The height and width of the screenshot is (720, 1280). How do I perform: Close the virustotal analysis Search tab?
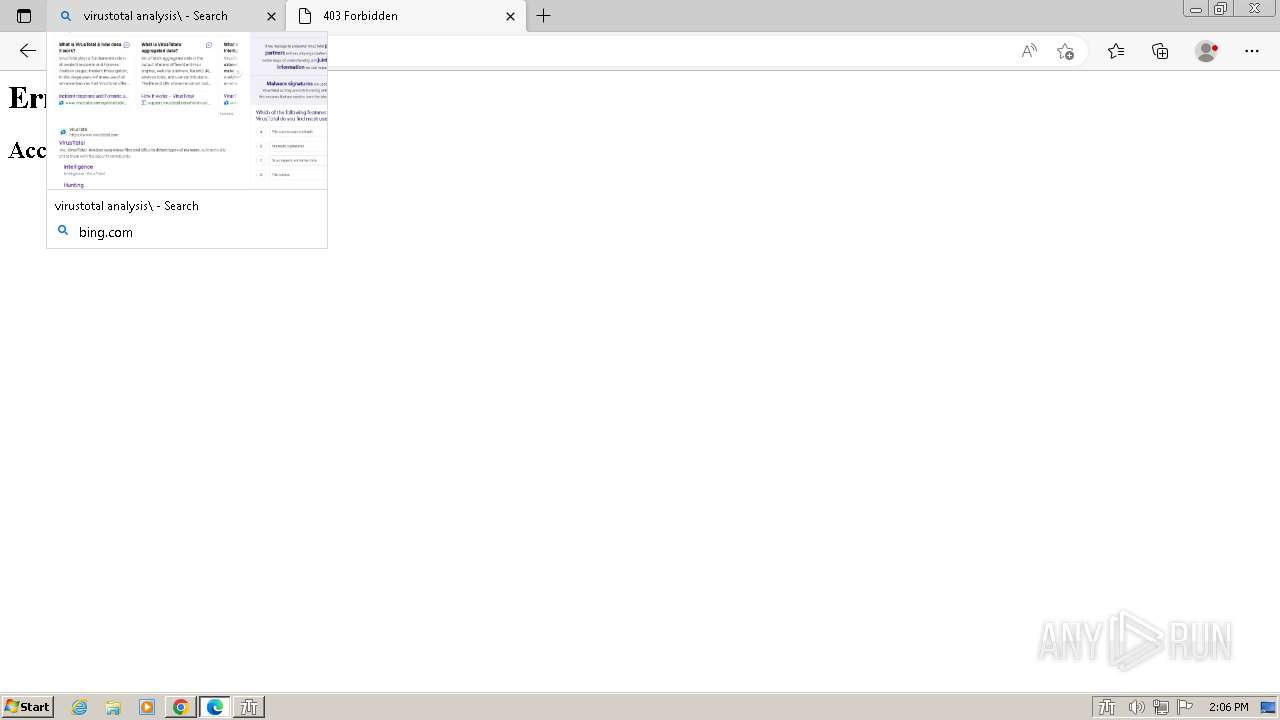271,16
